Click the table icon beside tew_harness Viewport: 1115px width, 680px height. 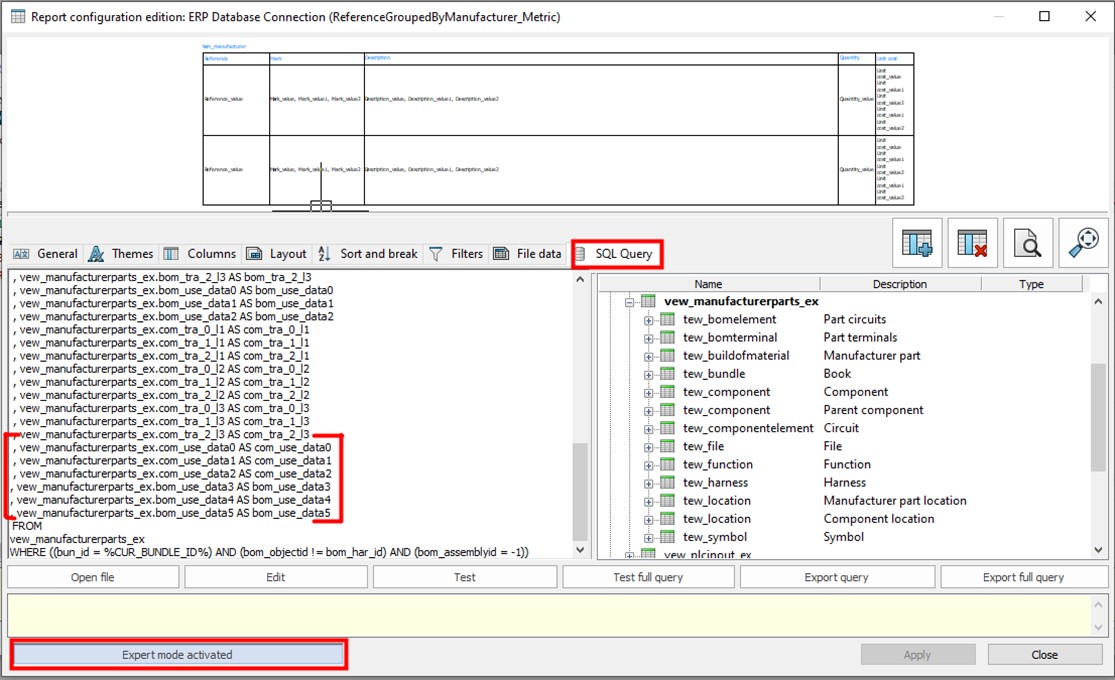coord(667,483)
